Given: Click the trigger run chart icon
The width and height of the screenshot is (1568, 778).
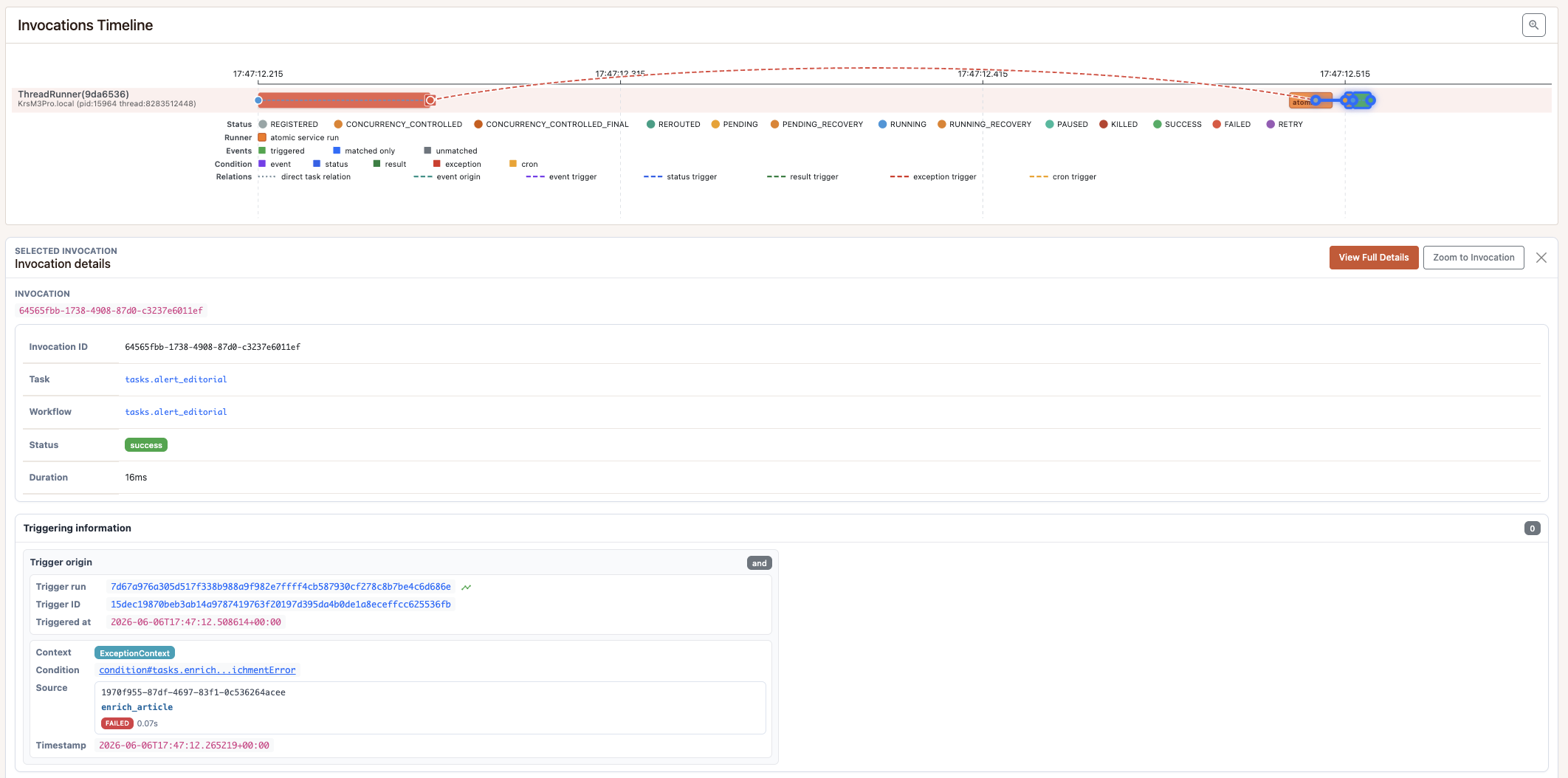Looking at the screenshot, I should (x=467, y=588).
